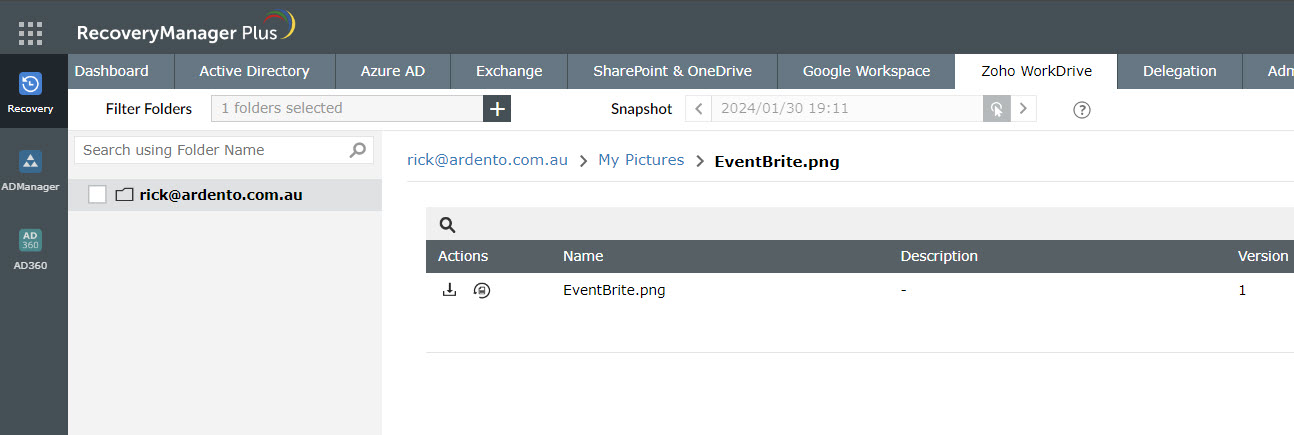Viewport: 1294px width, 435px height.
Task: Open the apps grid launcher icon
Action: (x=31, y=33)
